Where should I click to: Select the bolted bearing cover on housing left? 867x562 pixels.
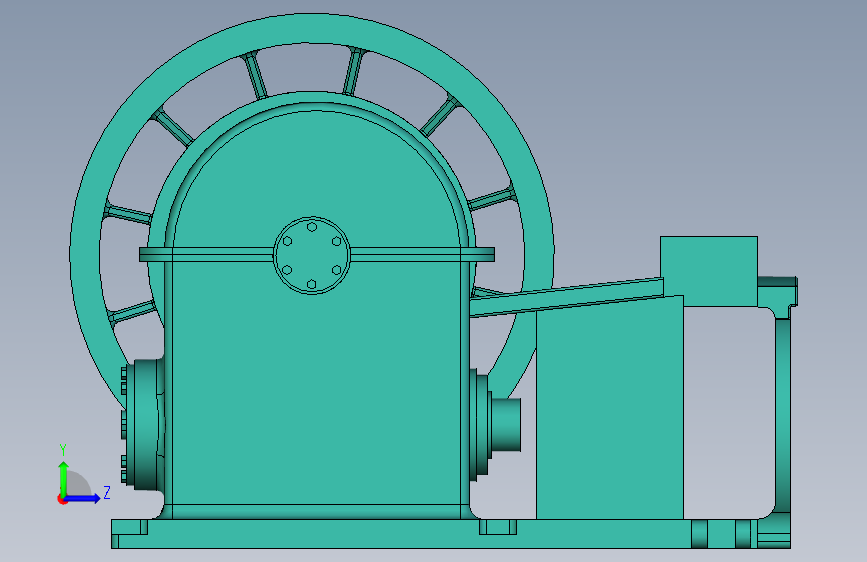[142, 425]
